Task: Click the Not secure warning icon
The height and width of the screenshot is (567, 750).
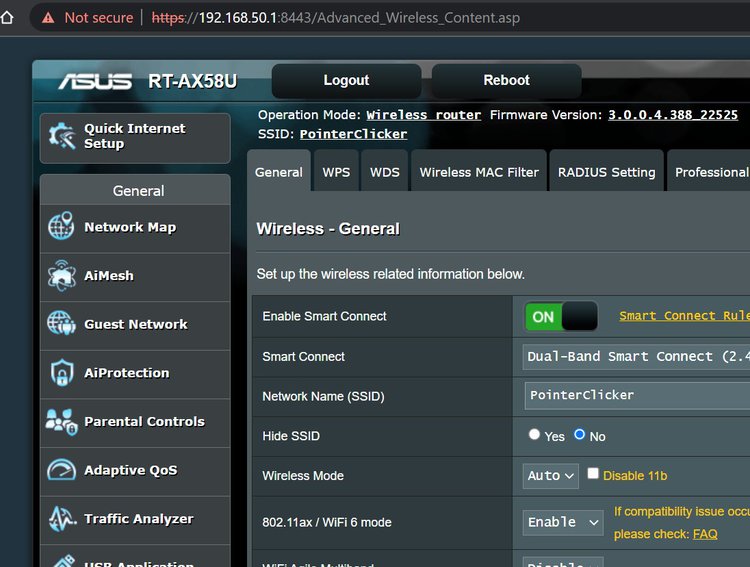Action: pyautogui.click(x=48, y=18)
